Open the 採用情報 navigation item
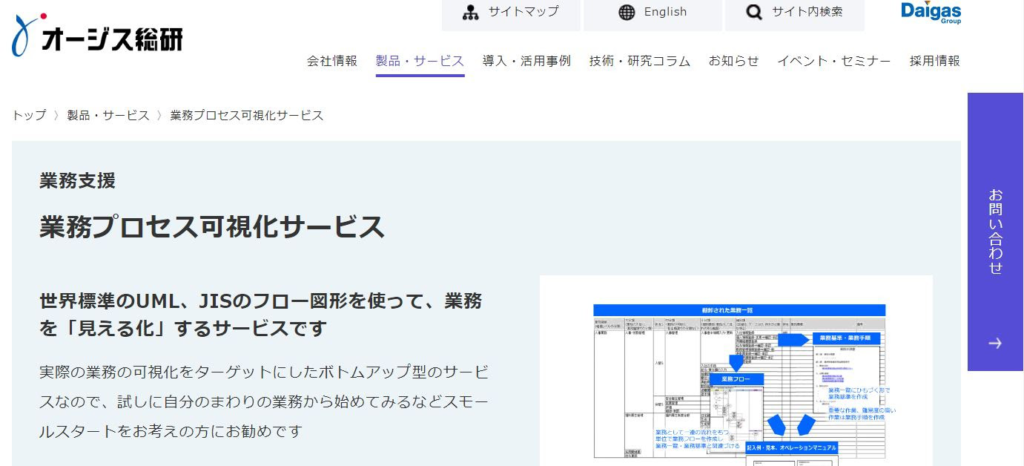 [x=934, y=61]
